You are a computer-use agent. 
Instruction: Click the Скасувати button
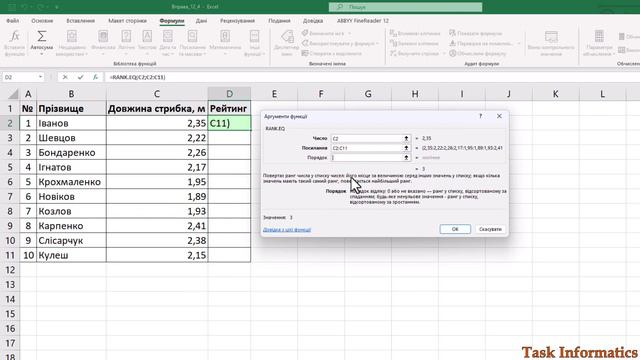coord(490,229)
